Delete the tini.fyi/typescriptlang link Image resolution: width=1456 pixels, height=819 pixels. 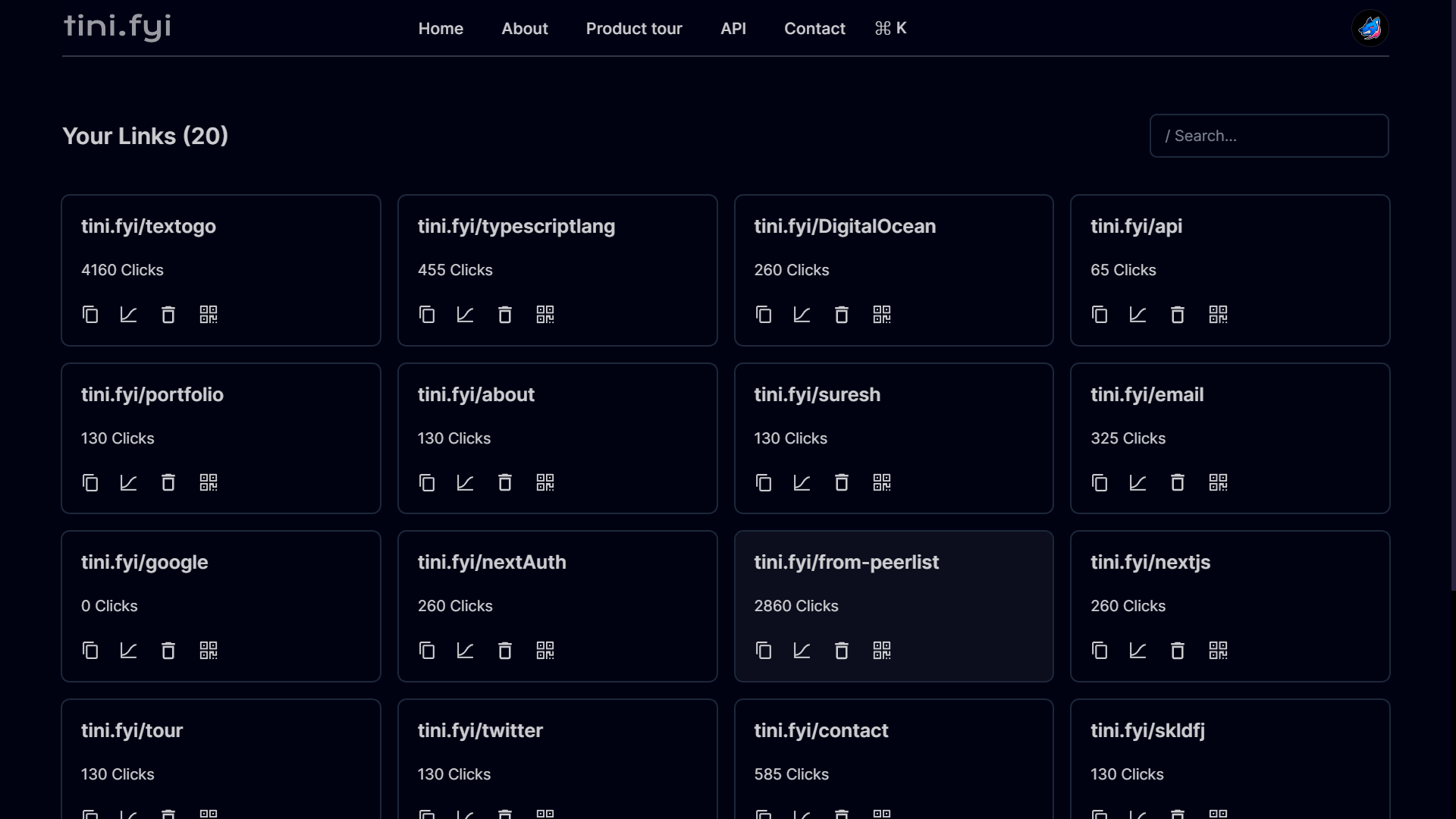coord(505,315)
